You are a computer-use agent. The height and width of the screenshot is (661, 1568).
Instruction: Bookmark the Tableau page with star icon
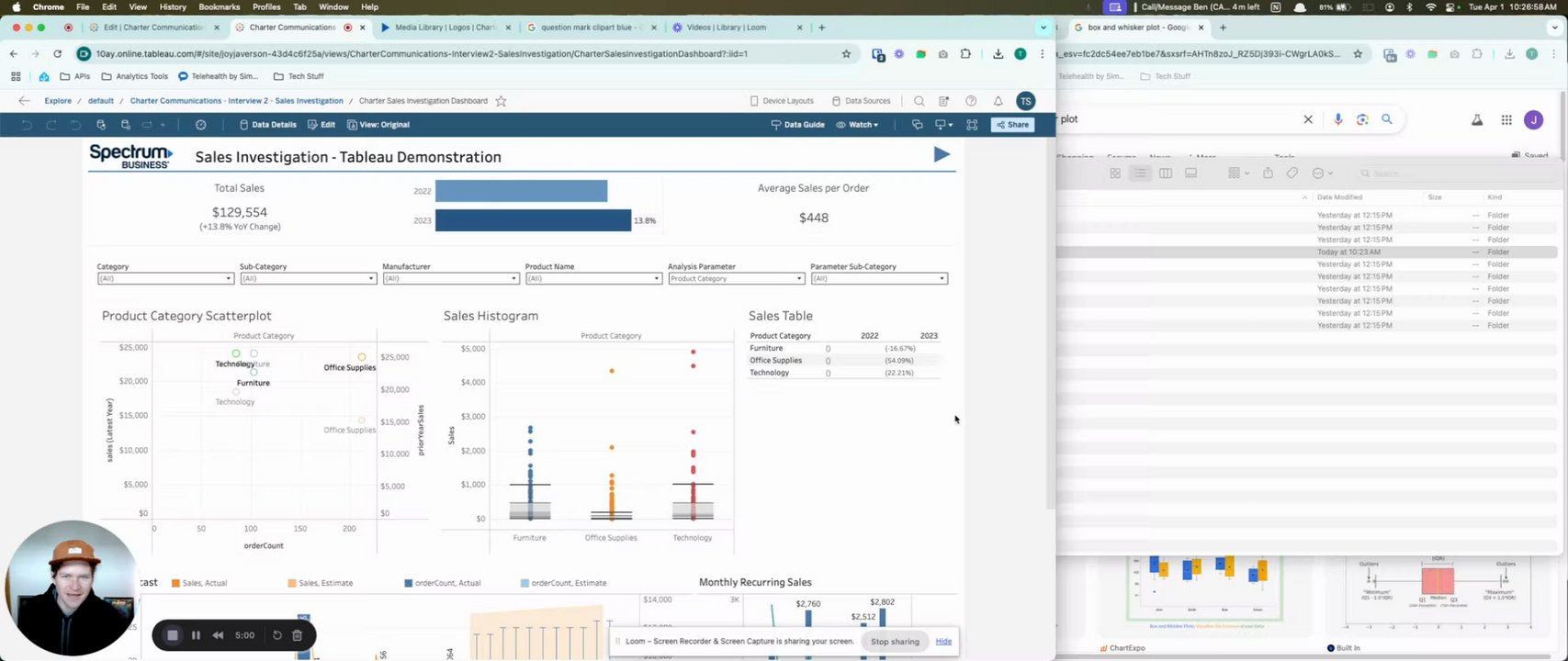846,54
